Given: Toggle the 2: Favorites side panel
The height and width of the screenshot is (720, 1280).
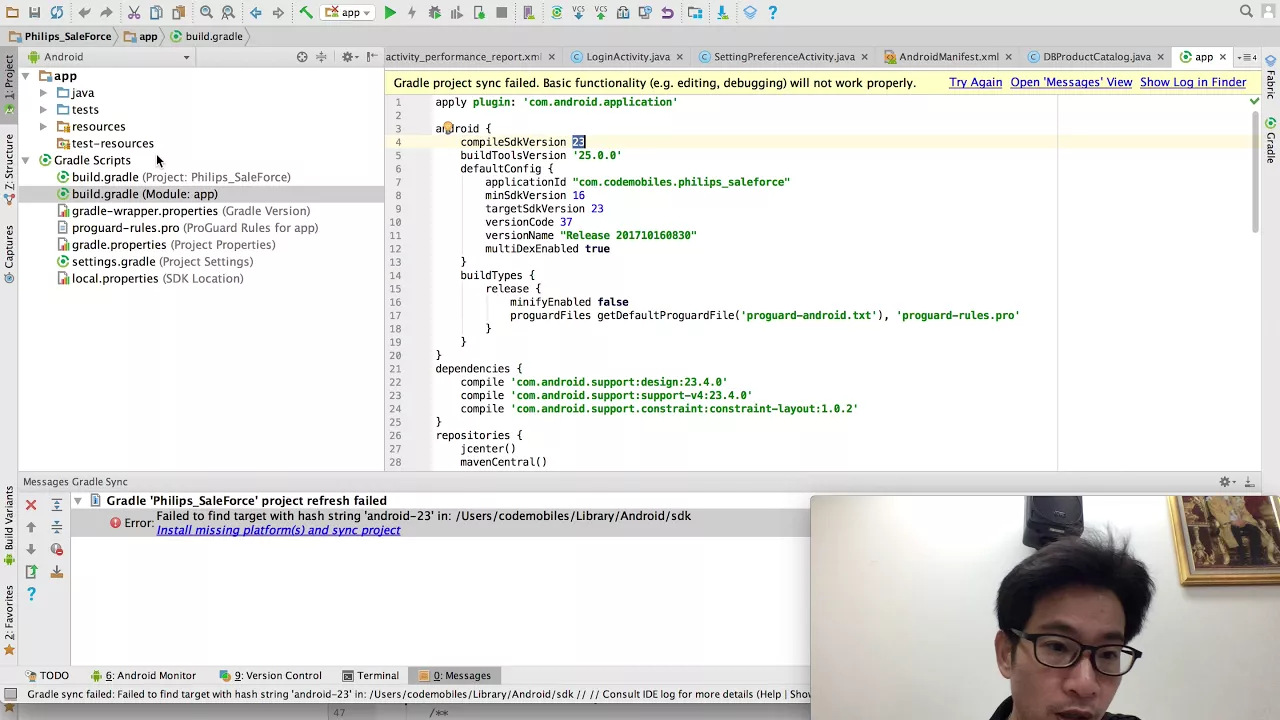Looking at the screenshot, I should (9, 619).
